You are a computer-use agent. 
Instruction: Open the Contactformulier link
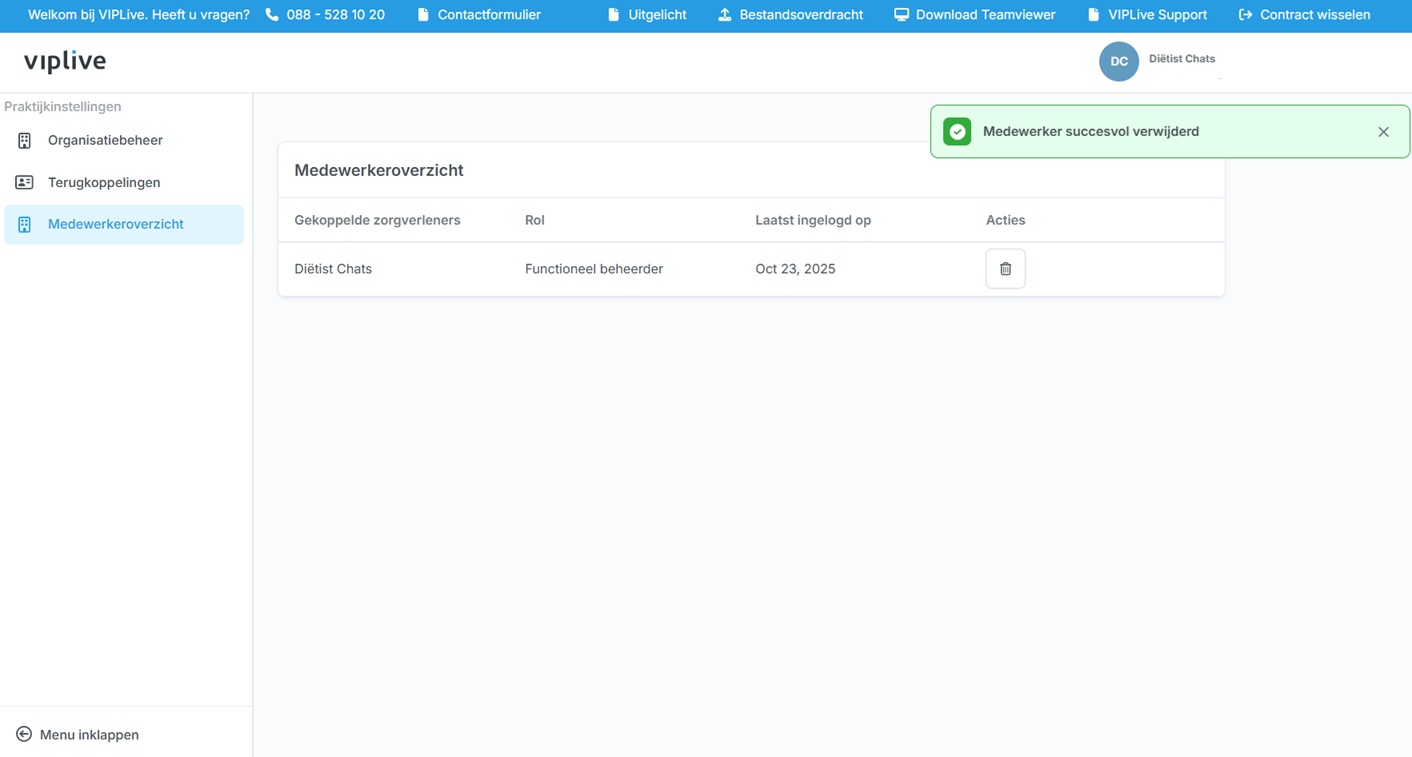[x=489, y=15]
